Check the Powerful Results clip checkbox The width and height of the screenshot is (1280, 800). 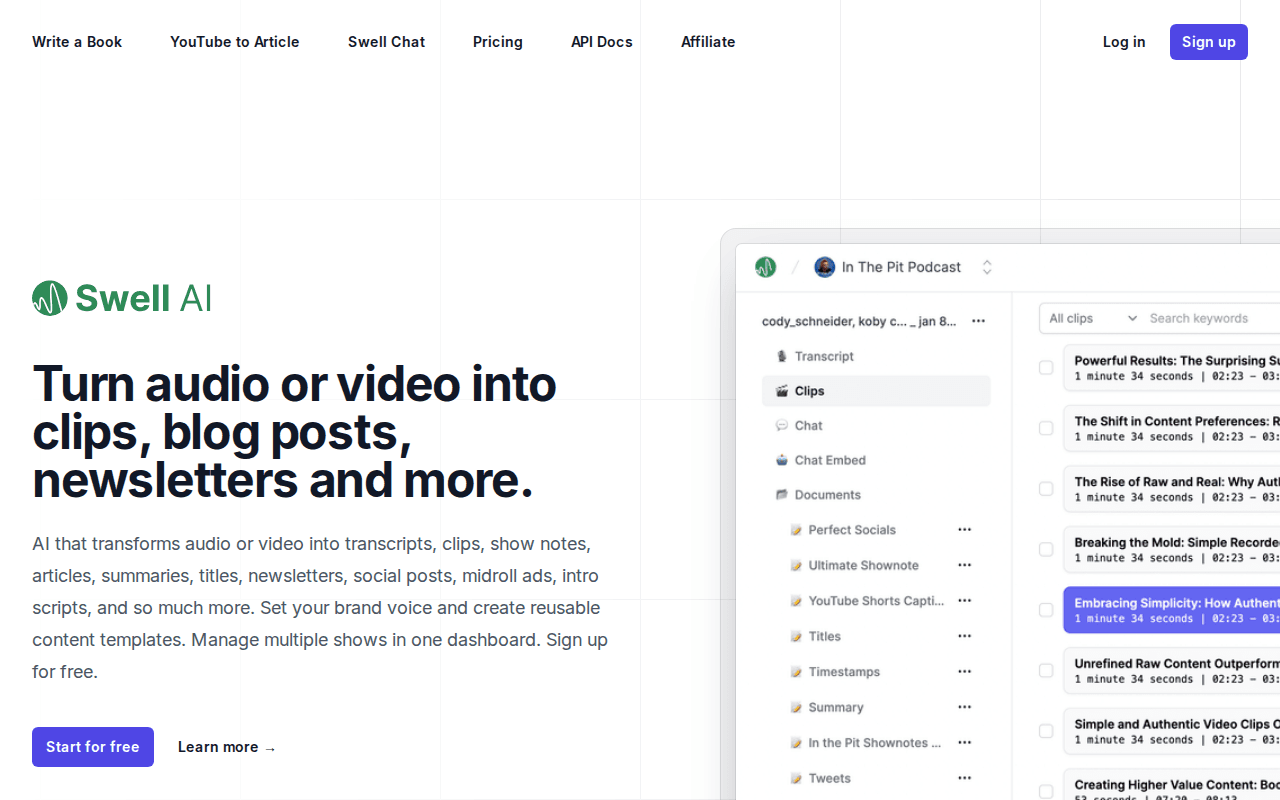[1046, 368]
